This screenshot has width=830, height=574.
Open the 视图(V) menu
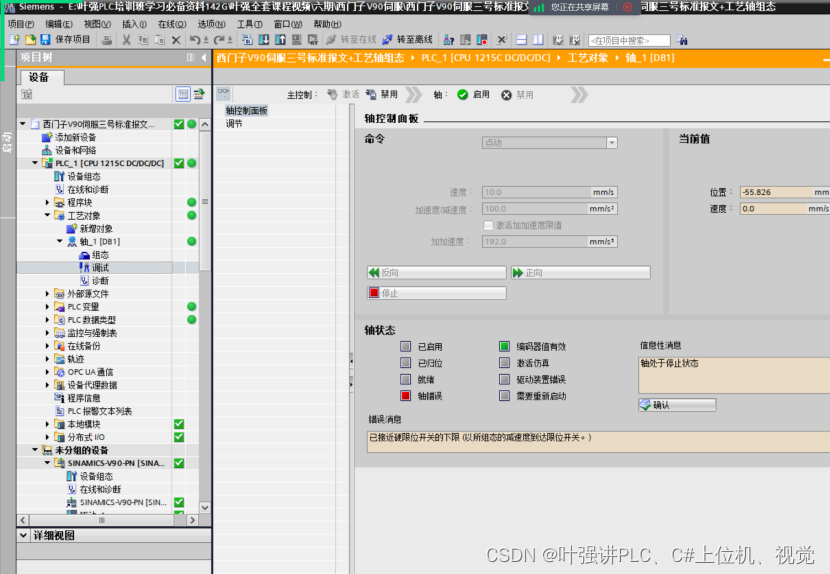pyautogui.click(x=97, y=24)
